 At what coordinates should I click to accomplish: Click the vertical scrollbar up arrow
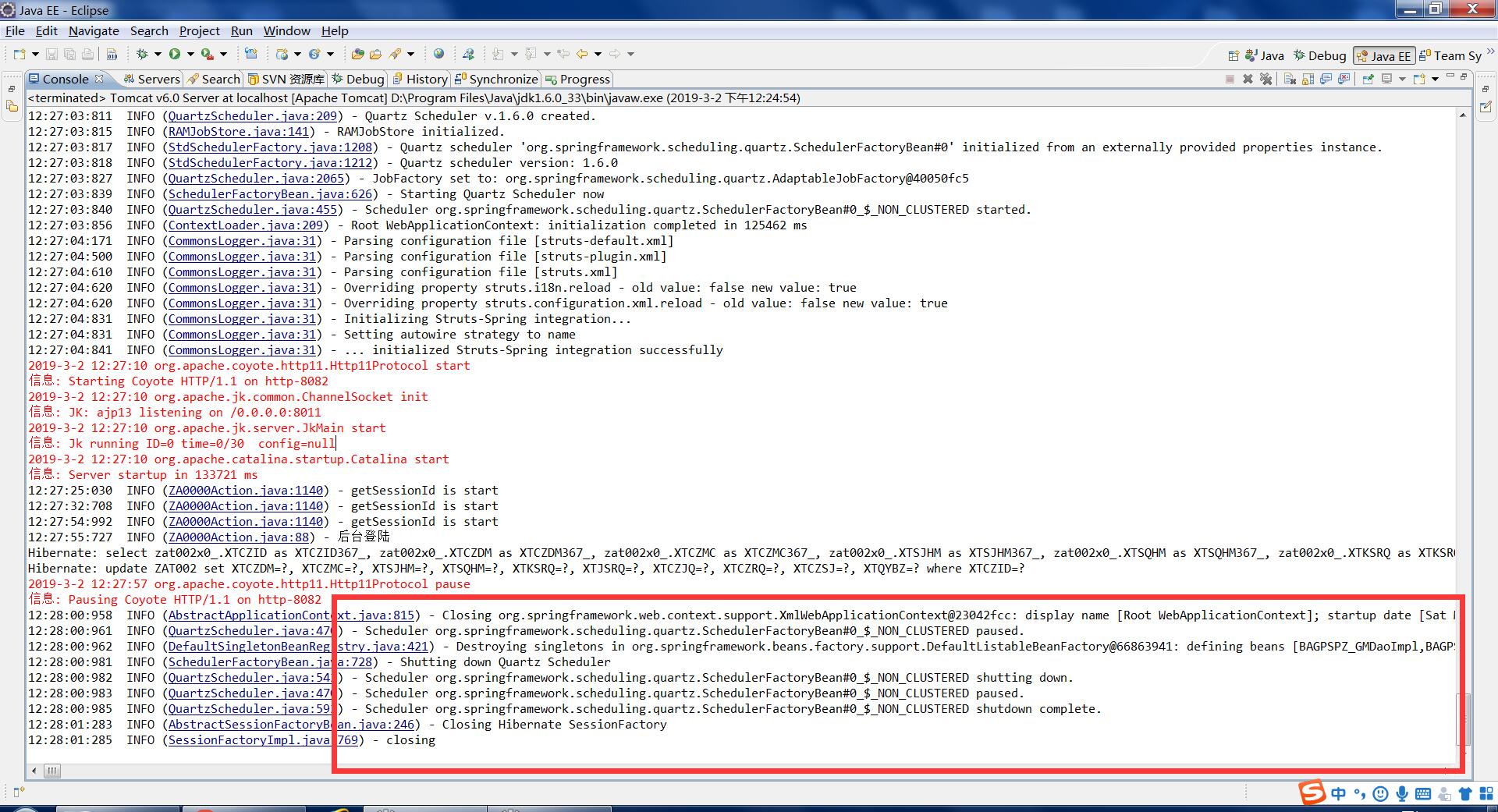click(1462, 115)
